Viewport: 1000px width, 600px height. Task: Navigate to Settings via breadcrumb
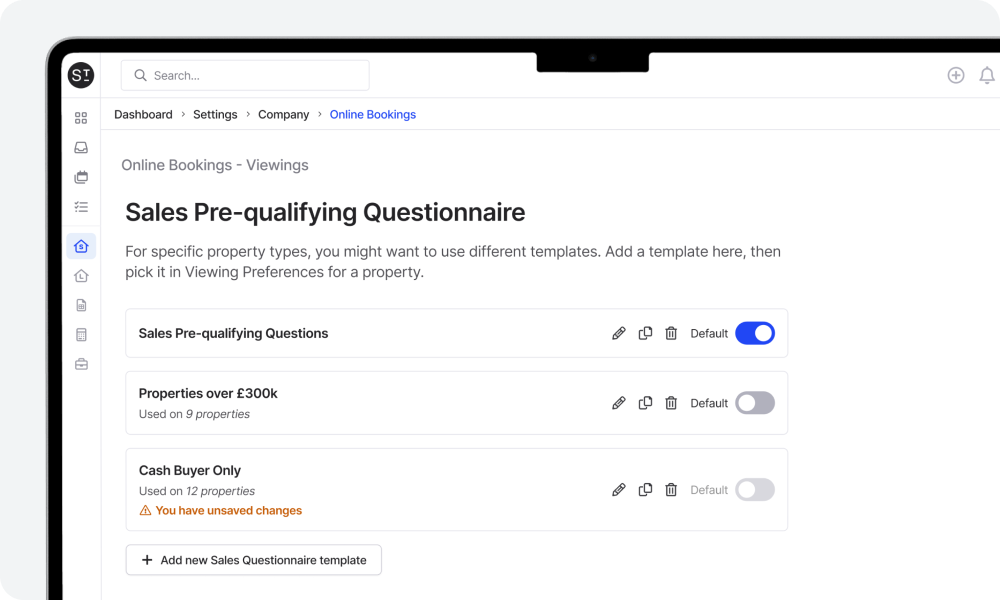pos(215,114)
